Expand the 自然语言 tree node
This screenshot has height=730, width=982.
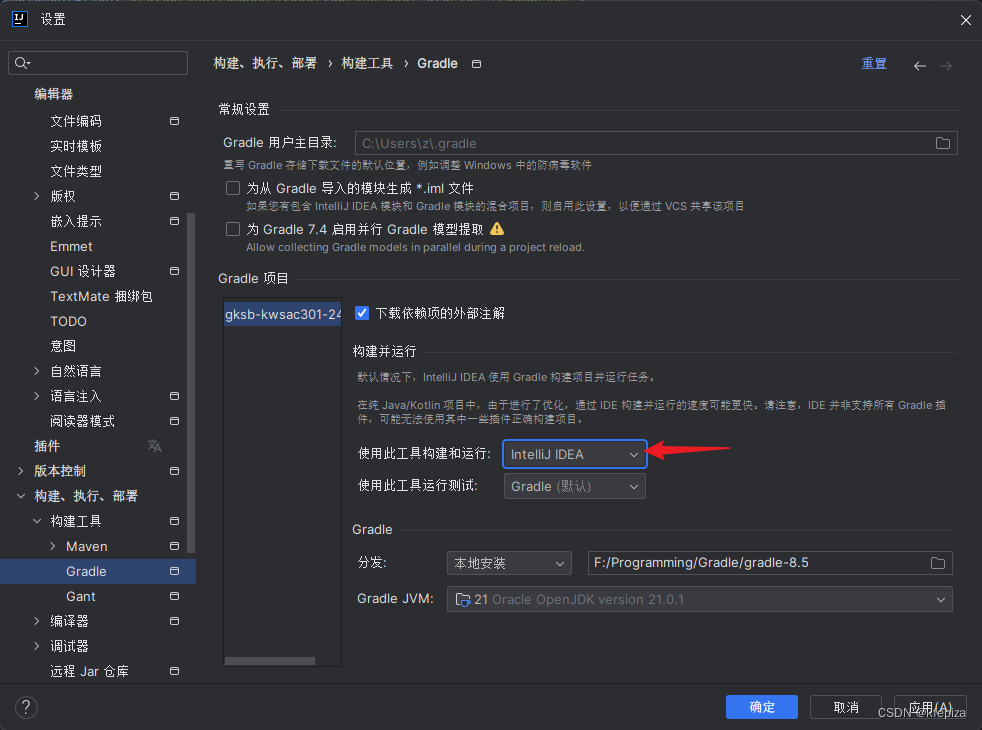click(x=36, y=371)
